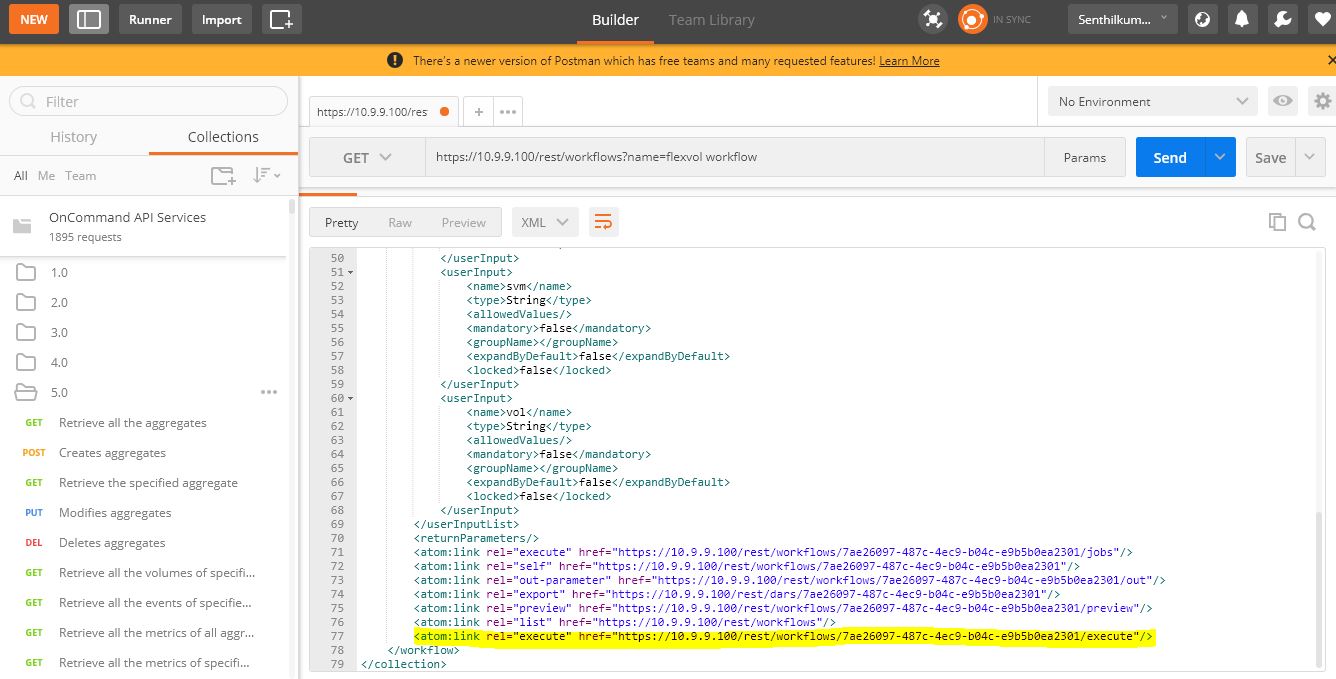Image resolution: width=1336 pixels, height=679 pixels.
Task: Open environment quick look eye icon
Action: click(x=1281, y=101)
